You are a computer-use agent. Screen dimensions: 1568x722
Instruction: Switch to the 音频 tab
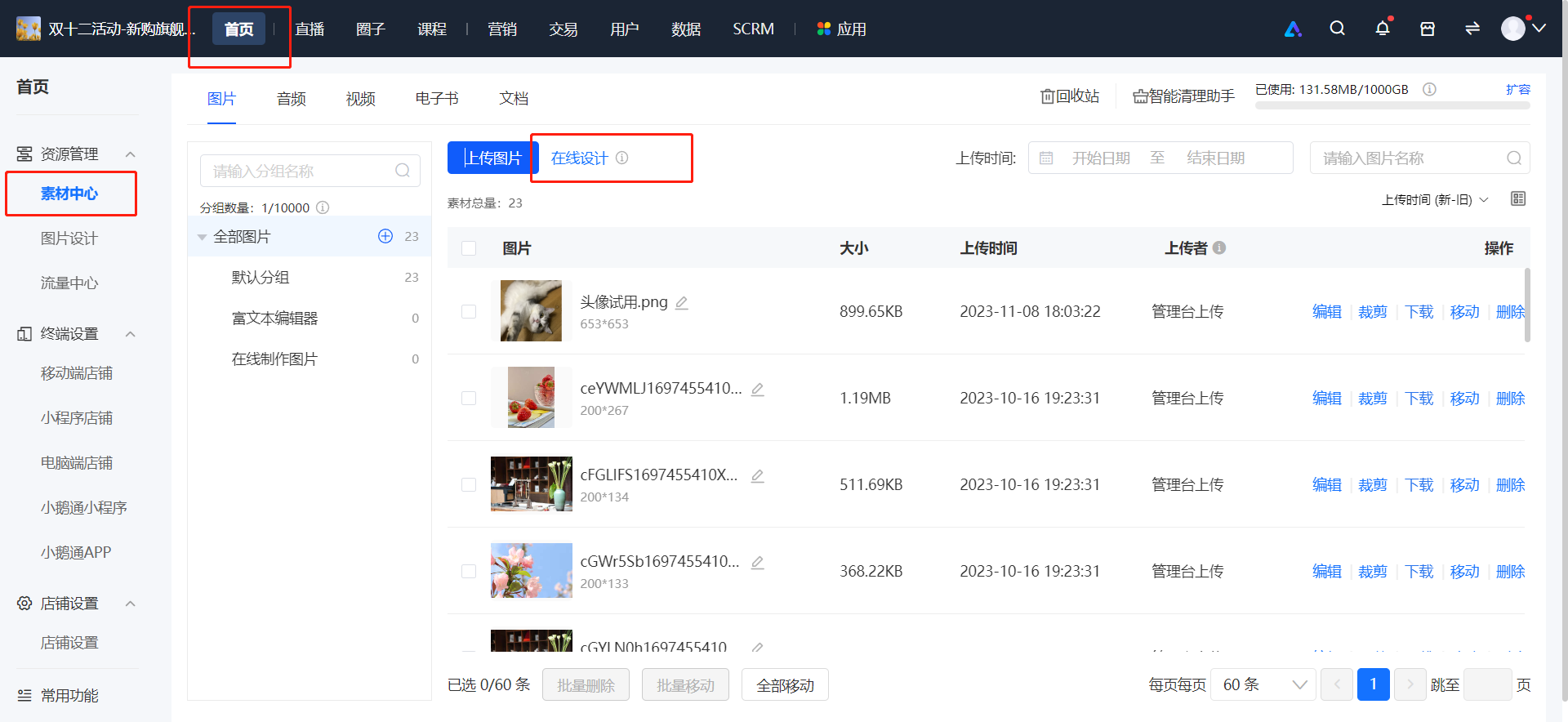pyautogui.click(x=292, y=99)
